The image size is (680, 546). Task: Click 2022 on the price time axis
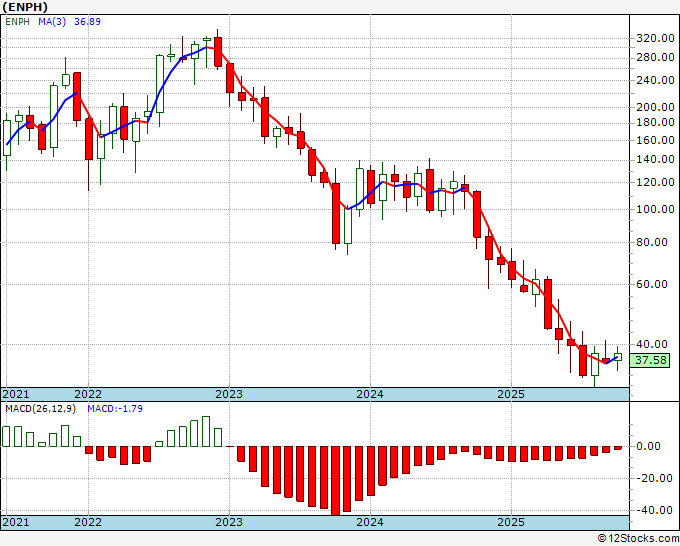click(x=88, y=394)
